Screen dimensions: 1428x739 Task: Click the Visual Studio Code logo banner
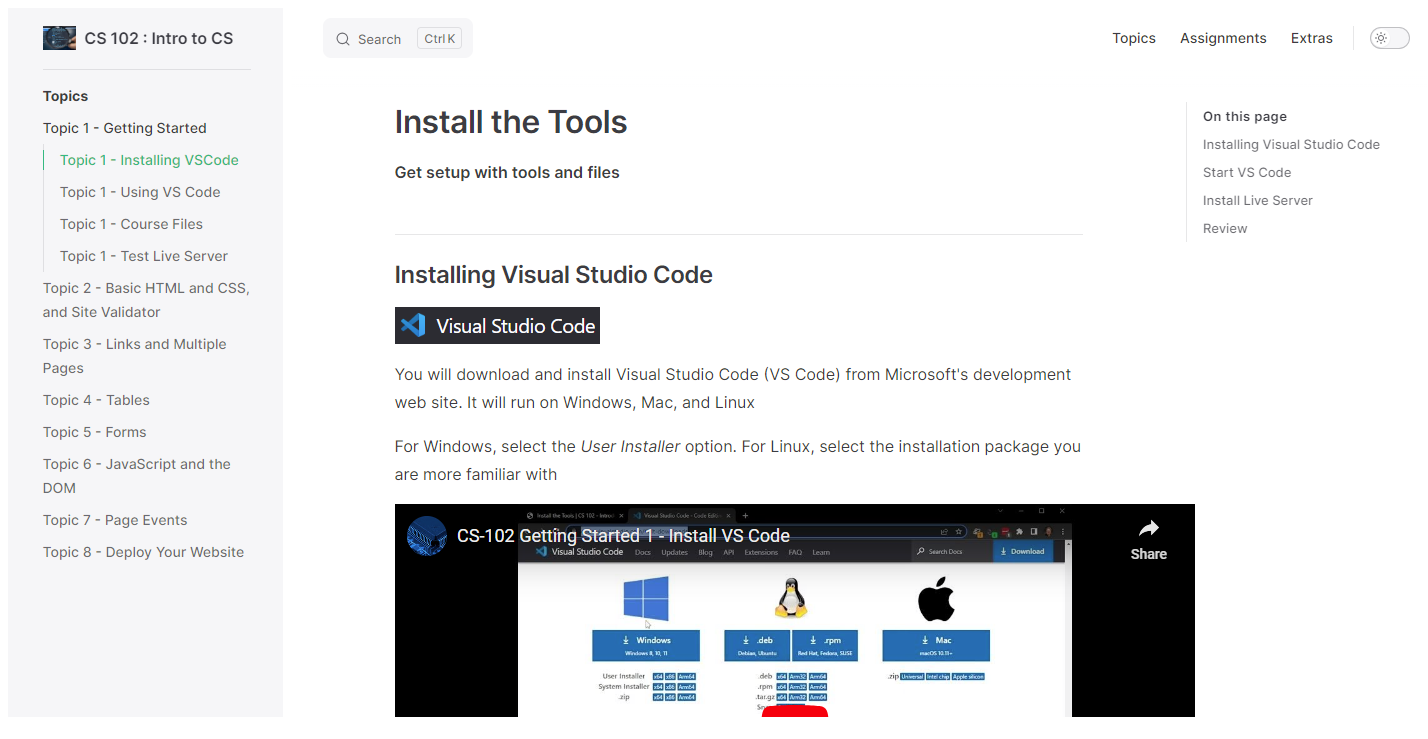pyautogui.click(x=497, y=325)
